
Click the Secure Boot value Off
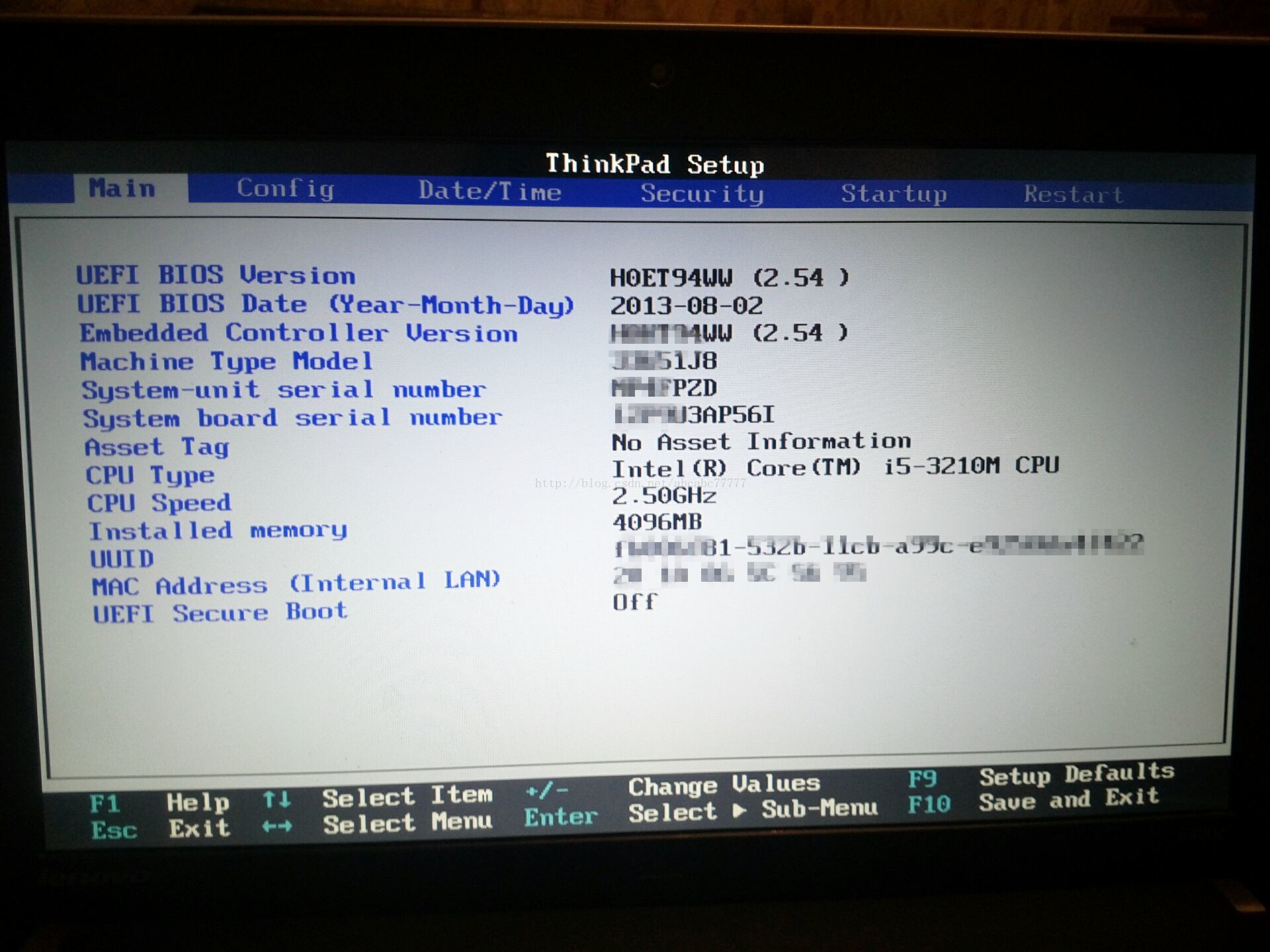coord(635,602)
